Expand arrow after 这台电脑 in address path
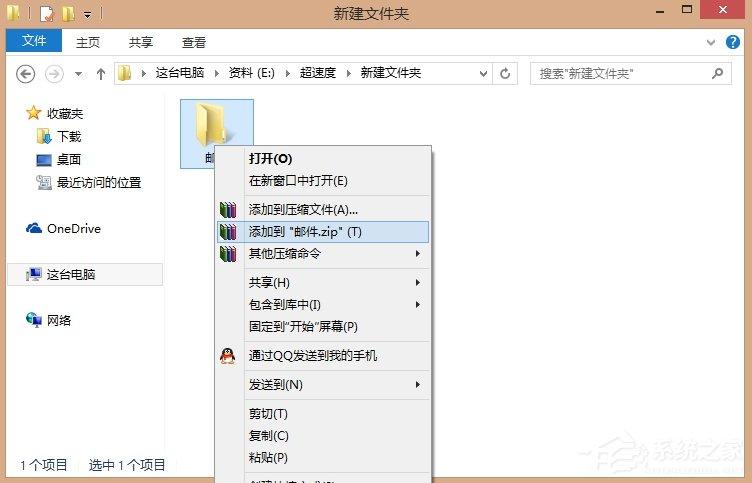 (x=217, y=73)
